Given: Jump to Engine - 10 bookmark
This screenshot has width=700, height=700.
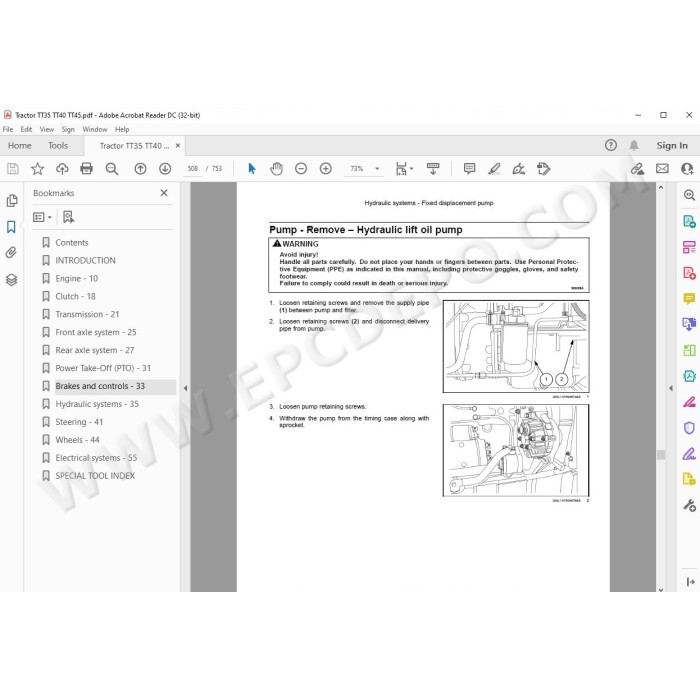Looking at the screenshot, I should click(x=76, y=279).
